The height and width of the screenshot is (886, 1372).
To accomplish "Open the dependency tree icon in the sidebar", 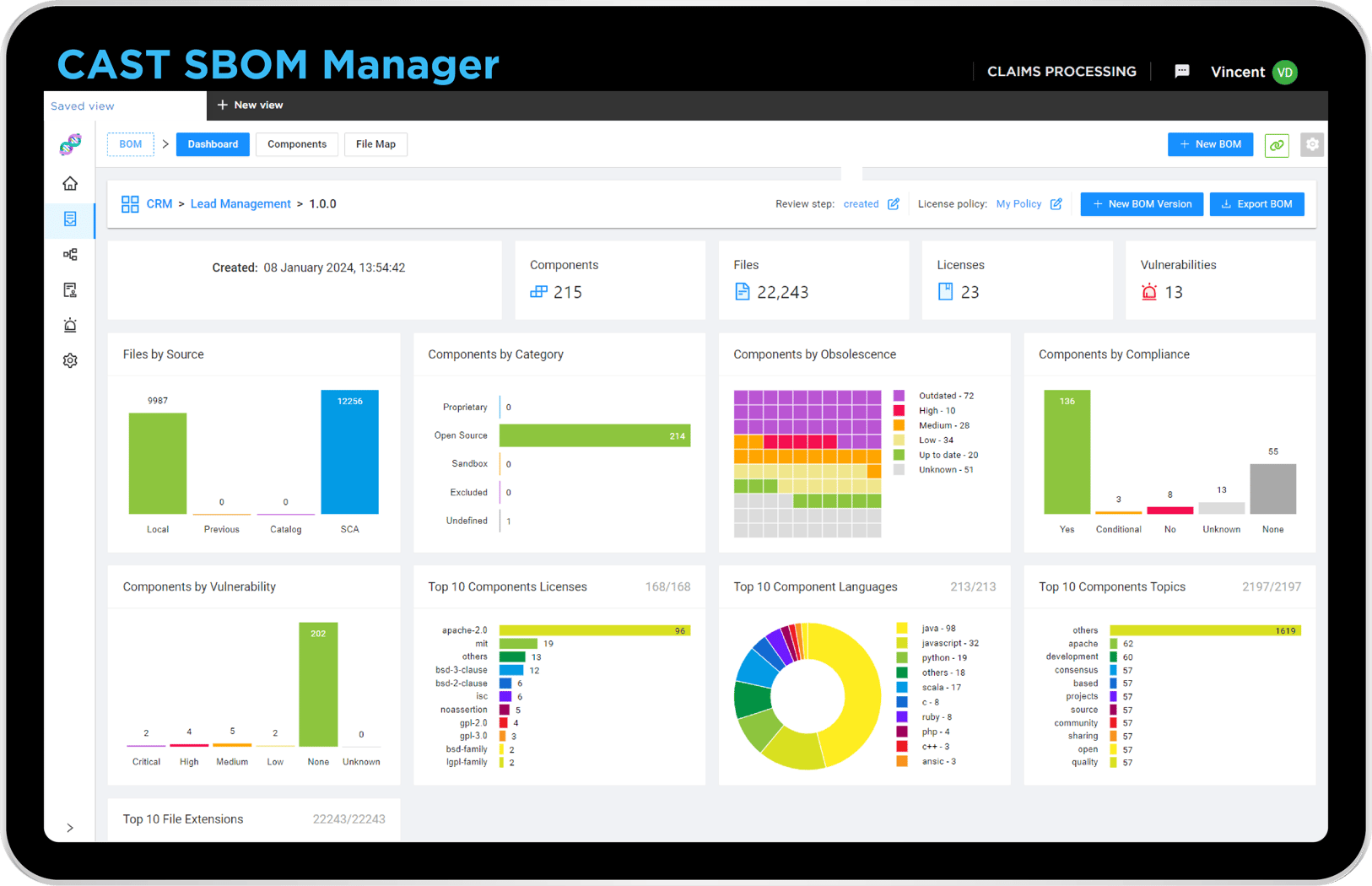I will (70, 254).
